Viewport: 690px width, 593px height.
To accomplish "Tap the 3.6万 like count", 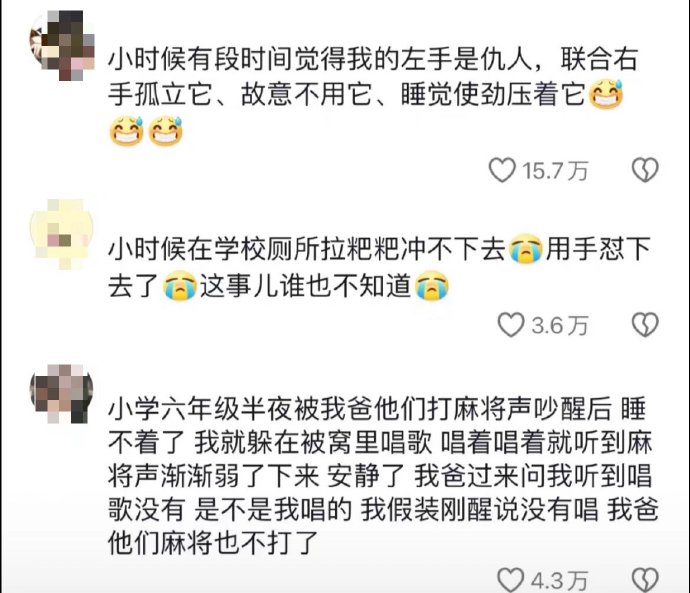I will [x=560, y=326].
